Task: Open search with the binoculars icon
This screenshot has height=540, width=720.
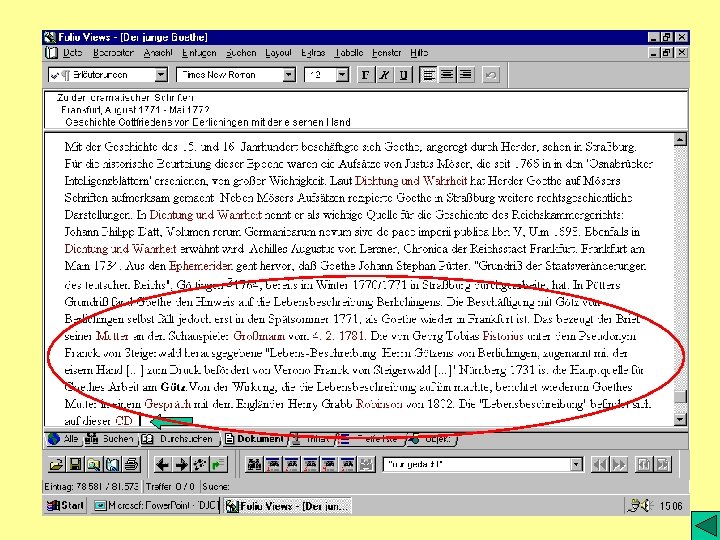Action: pos(254,465)
